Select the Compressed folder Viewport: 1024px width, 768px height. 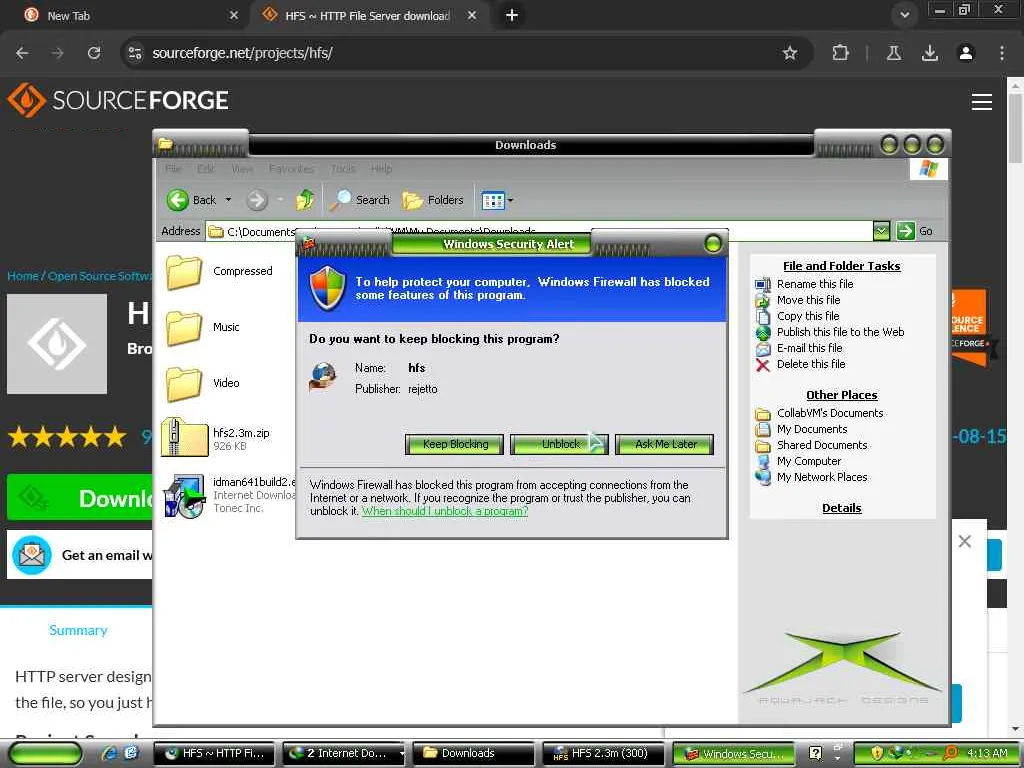[219, 272]
